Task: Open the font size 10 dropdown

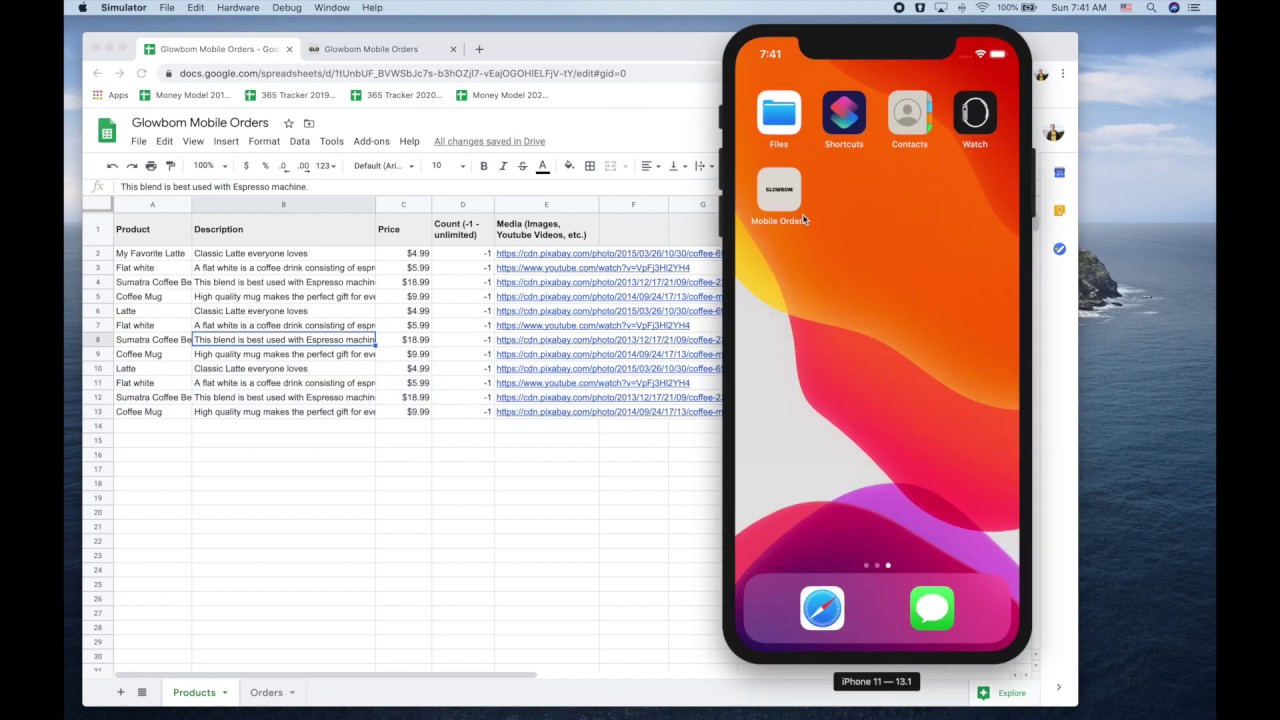Action: [x=448, y=166]
